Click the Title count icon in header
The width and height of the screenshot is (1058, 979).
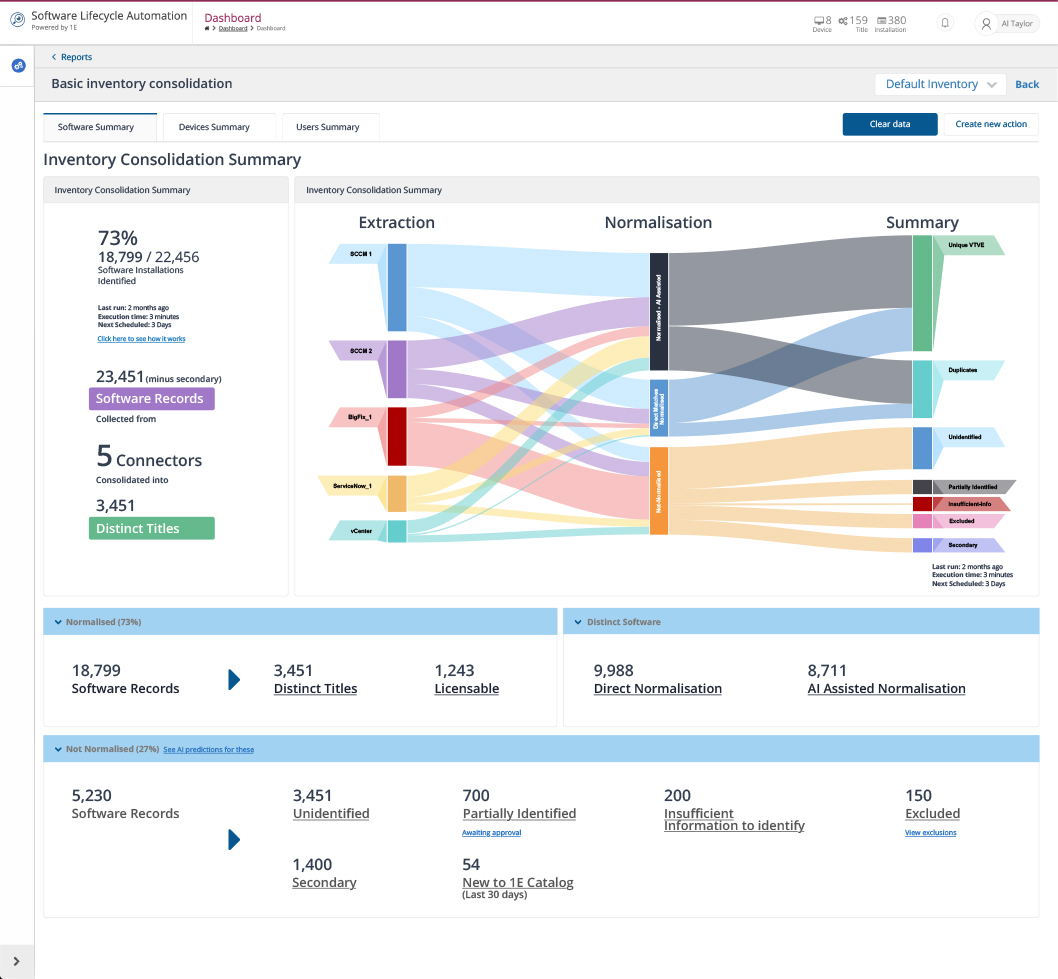[x=843, y=21]
